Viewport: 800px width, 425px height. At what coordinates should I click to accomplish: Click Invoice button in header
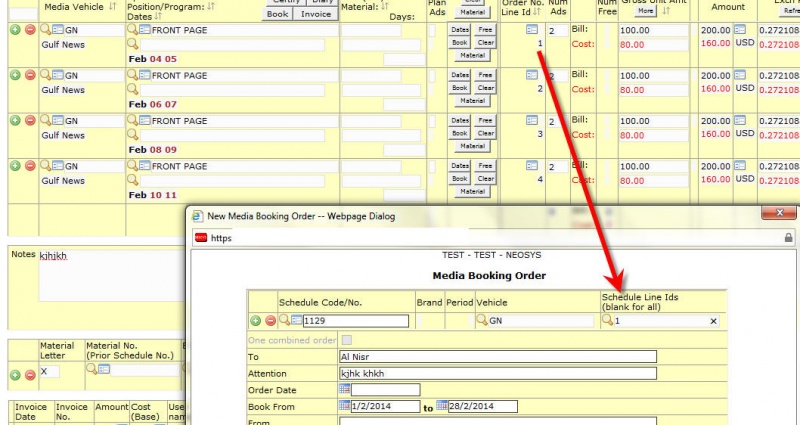pos(316,14)
